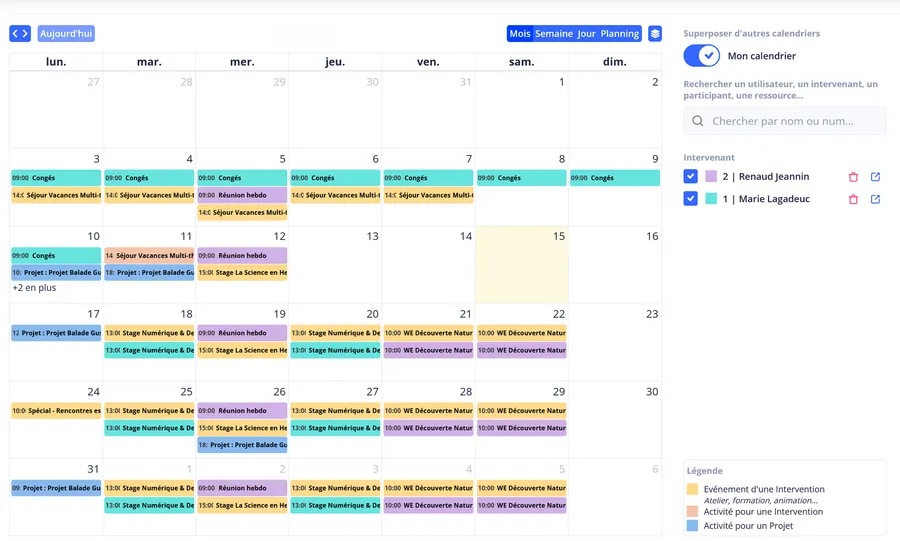Expand '+2 en plus' on day 10
This screenshot has width=900, height=541.
pyautogui.click(x=34, y=288)
